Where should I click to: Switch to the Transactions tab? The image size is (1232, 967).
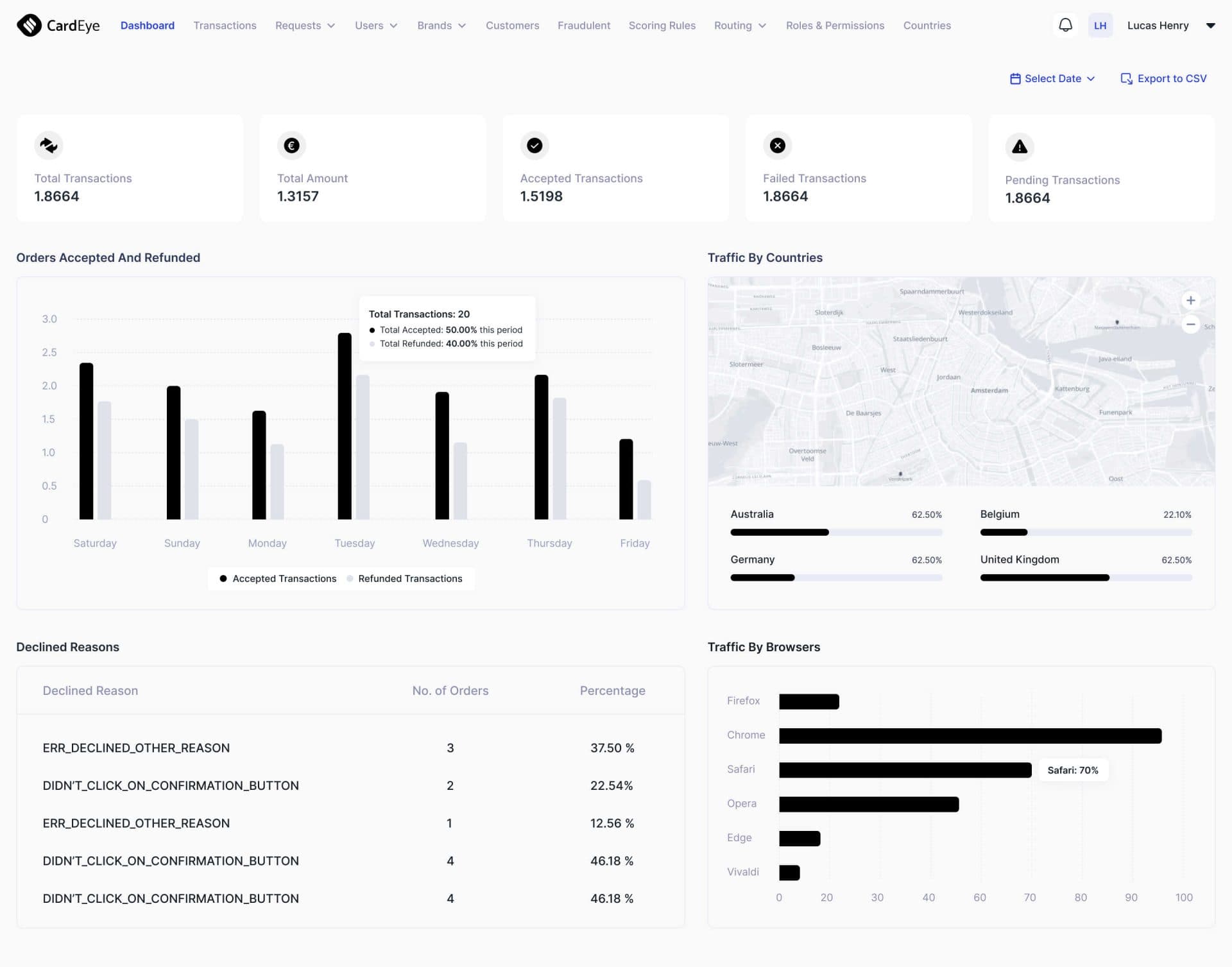(225, 26)
